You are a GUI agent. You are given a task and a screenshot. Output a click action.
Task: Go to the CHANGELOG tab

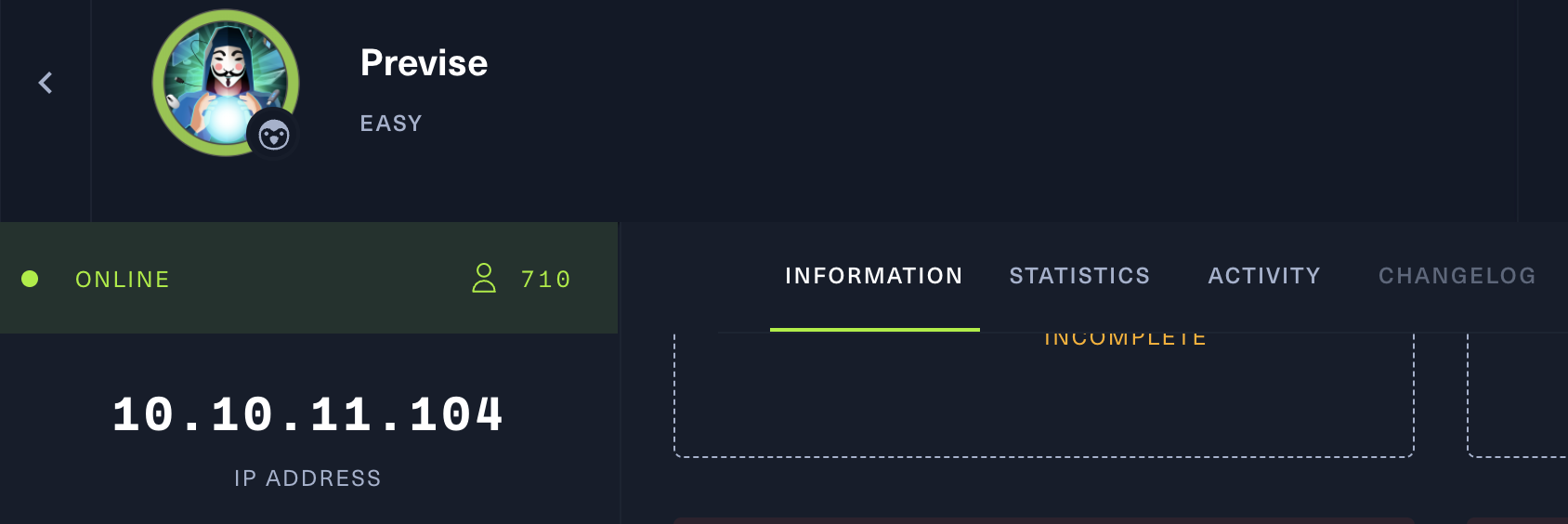(x=1457, y=276)
